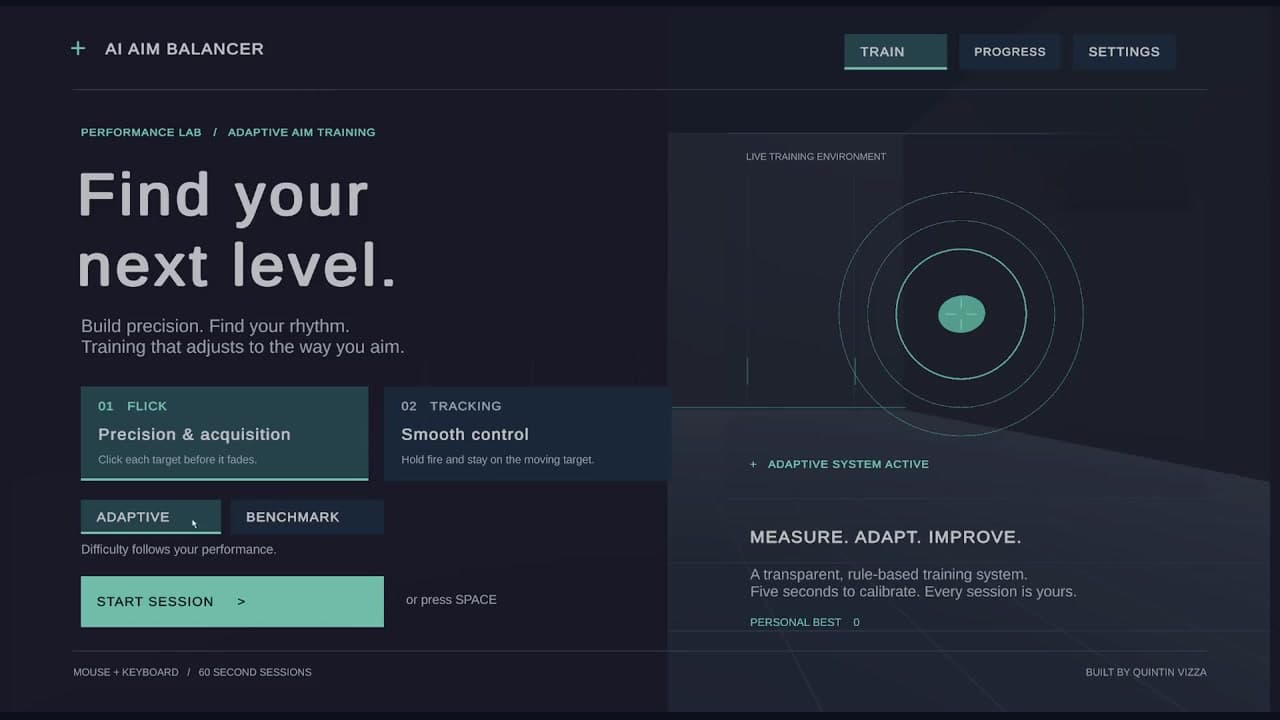This screenshot has width=1280, height=720.
Task: Enable Adaptive difficulty mode
Action: (x=151, y=517)
